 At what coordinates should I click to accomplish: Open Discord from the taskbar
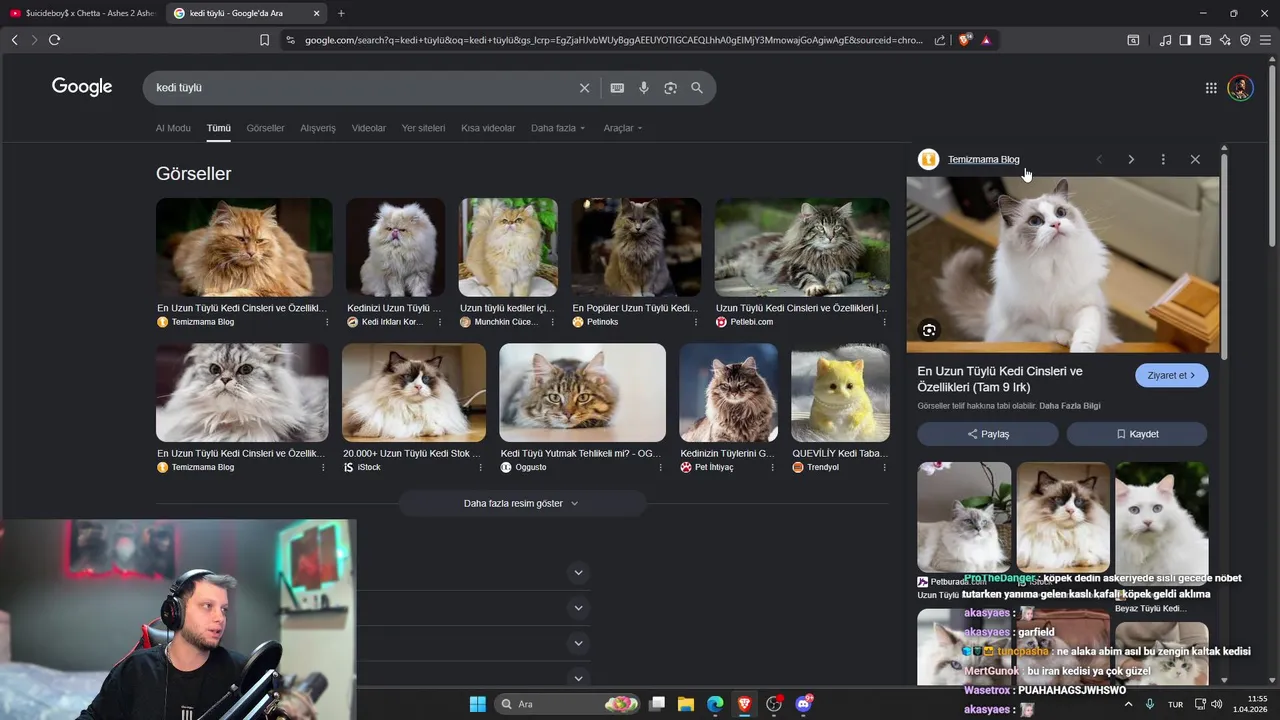tap(803, 704)
